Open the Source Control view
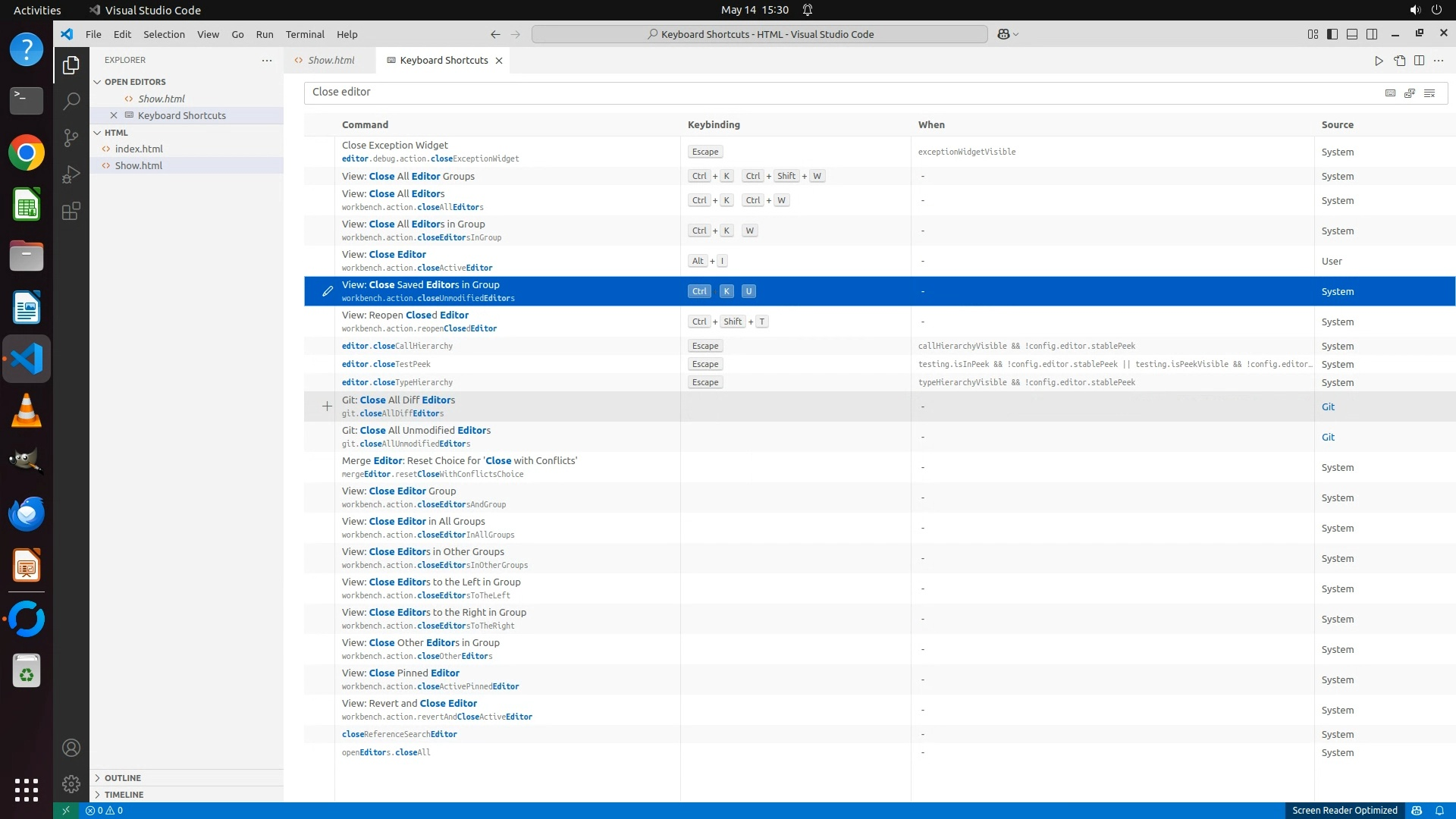Viewport: 1456px width, 819px height. 71,137
